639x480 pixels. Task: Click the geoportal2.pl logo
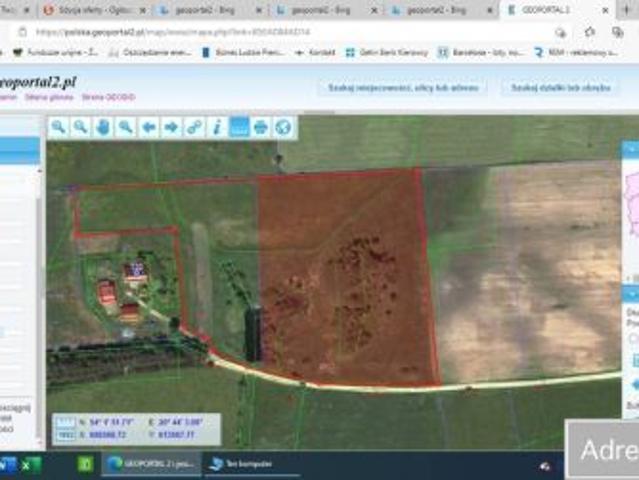pos(38,83)
